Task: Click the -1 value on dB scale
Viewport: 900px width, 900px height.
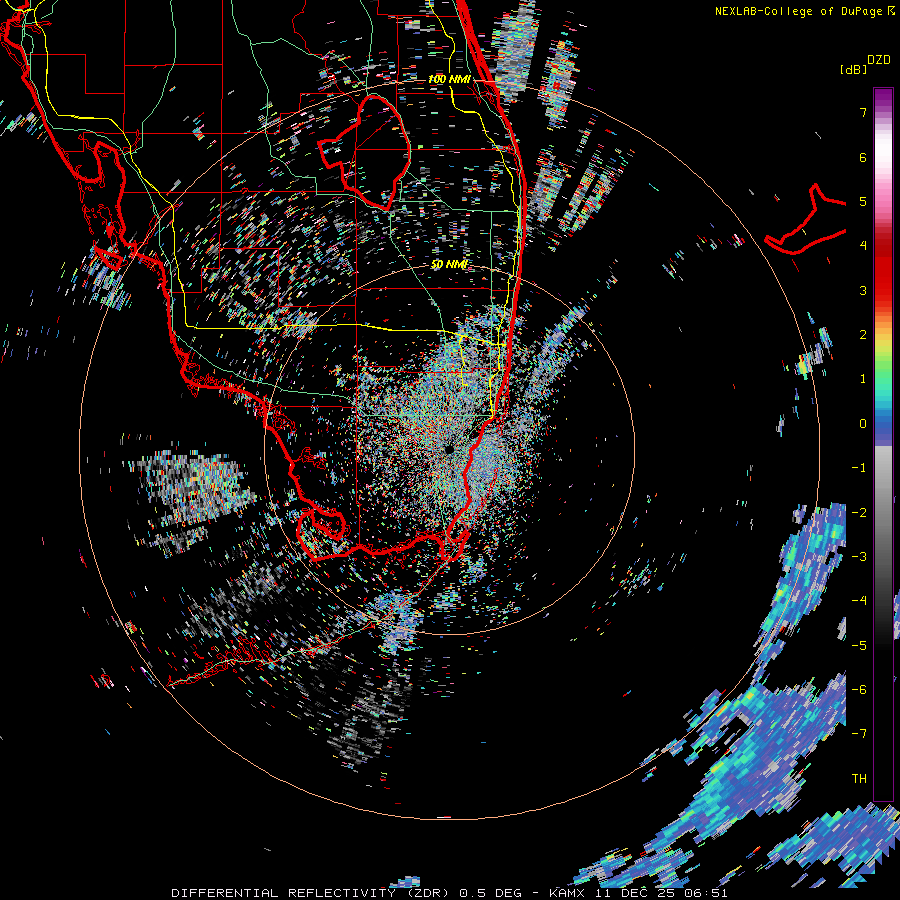Action: point(859,468)
